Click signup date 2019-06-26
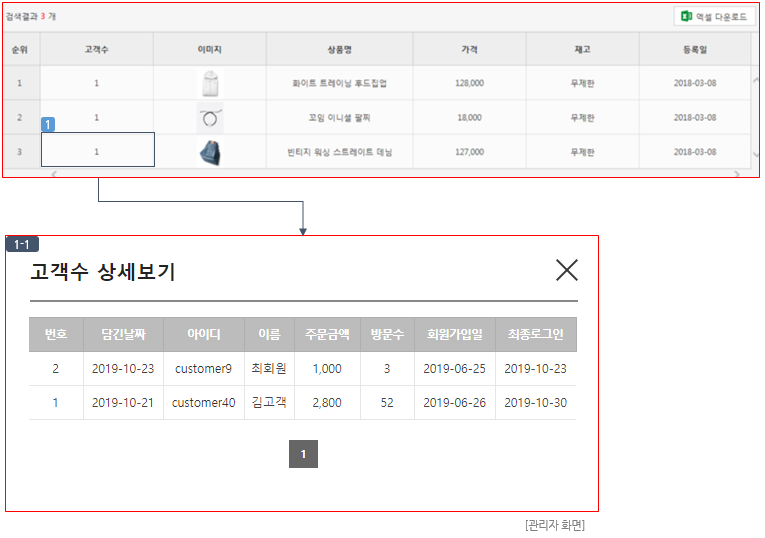This screenshot has height=538, width=765. coord(454,403)
